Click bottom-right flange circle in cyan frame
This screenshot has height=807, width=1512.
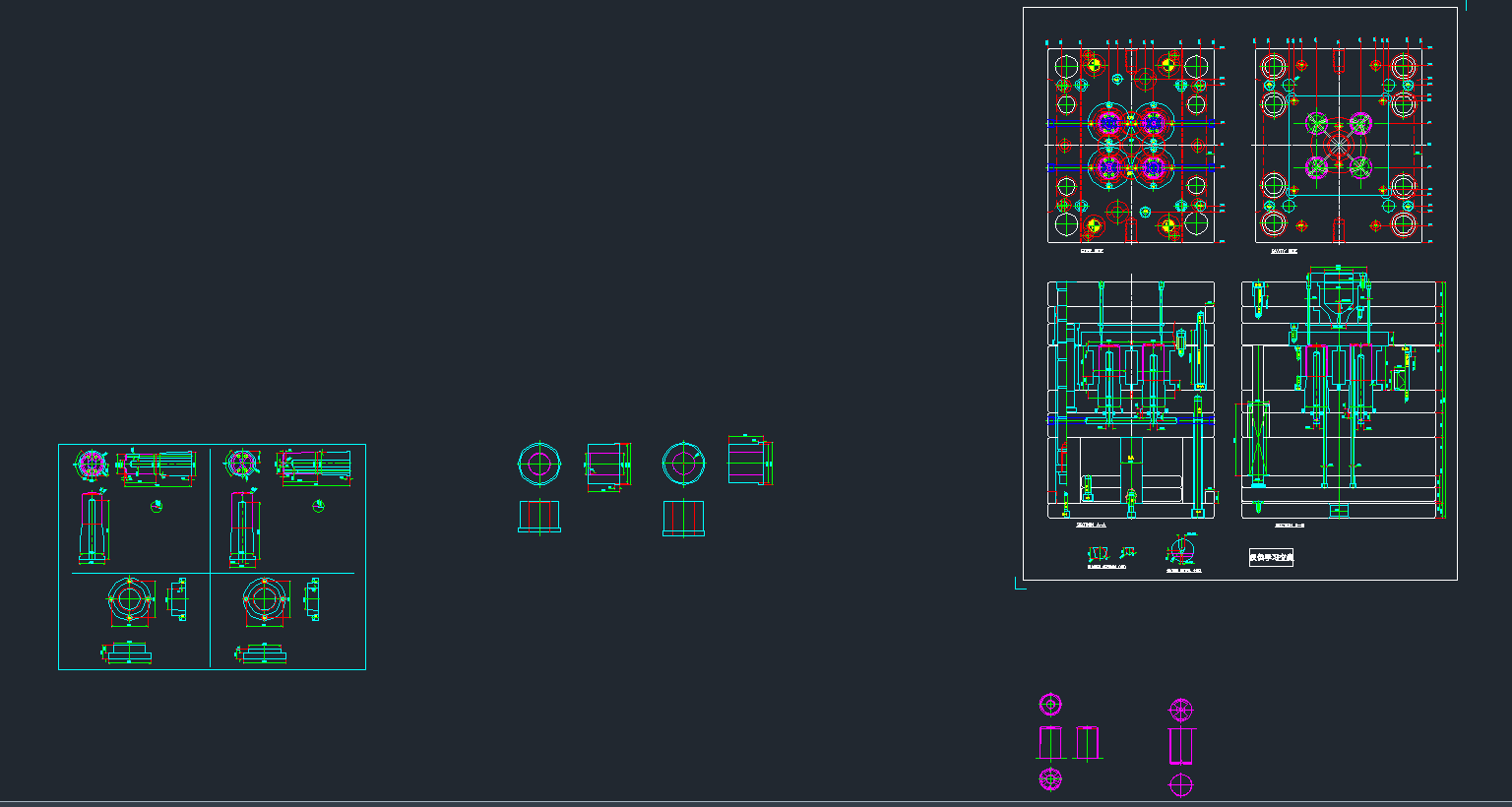[x=265, y=599]
